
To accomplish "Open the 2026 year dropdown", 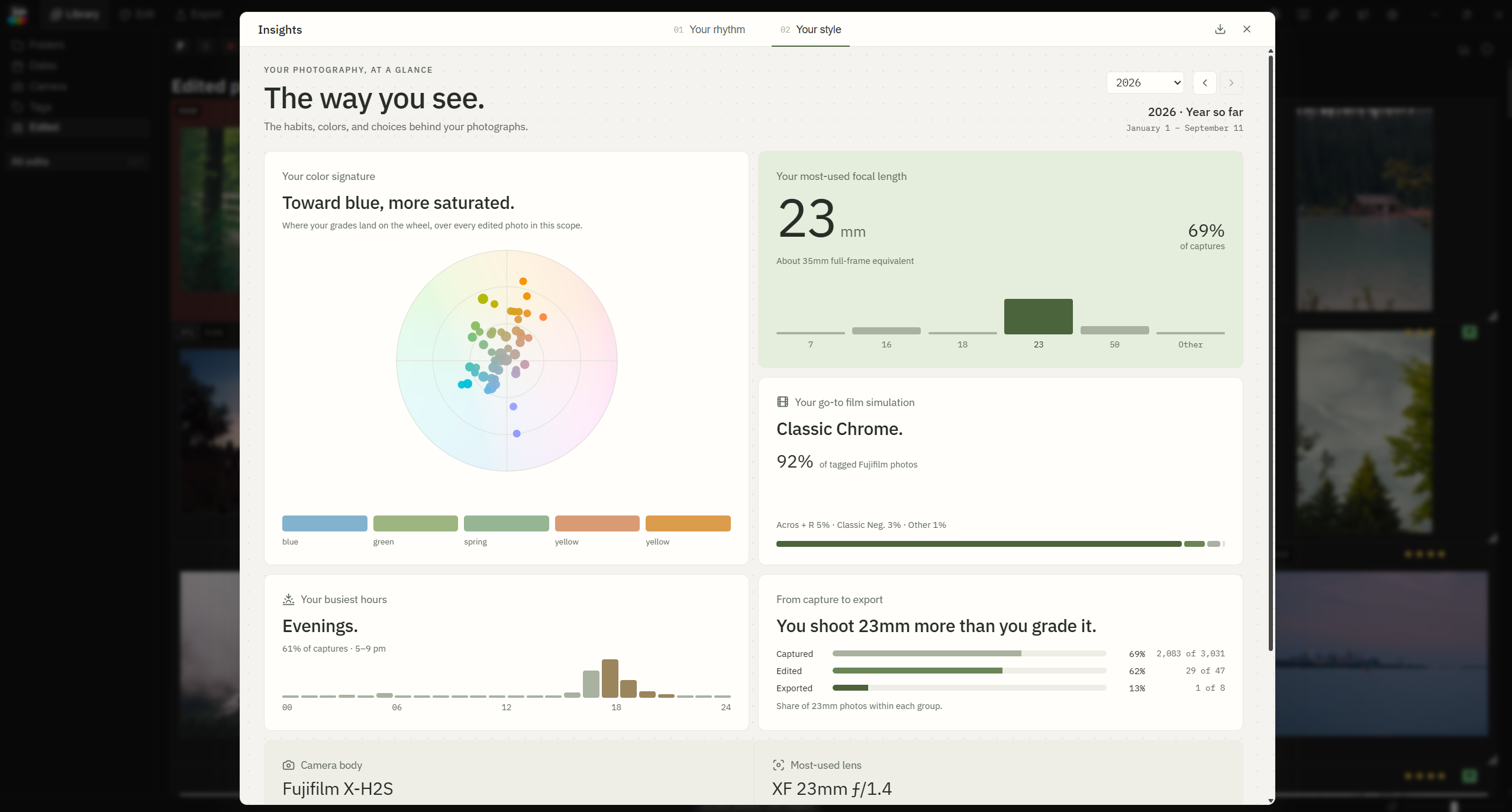I will pos(1145,83).
